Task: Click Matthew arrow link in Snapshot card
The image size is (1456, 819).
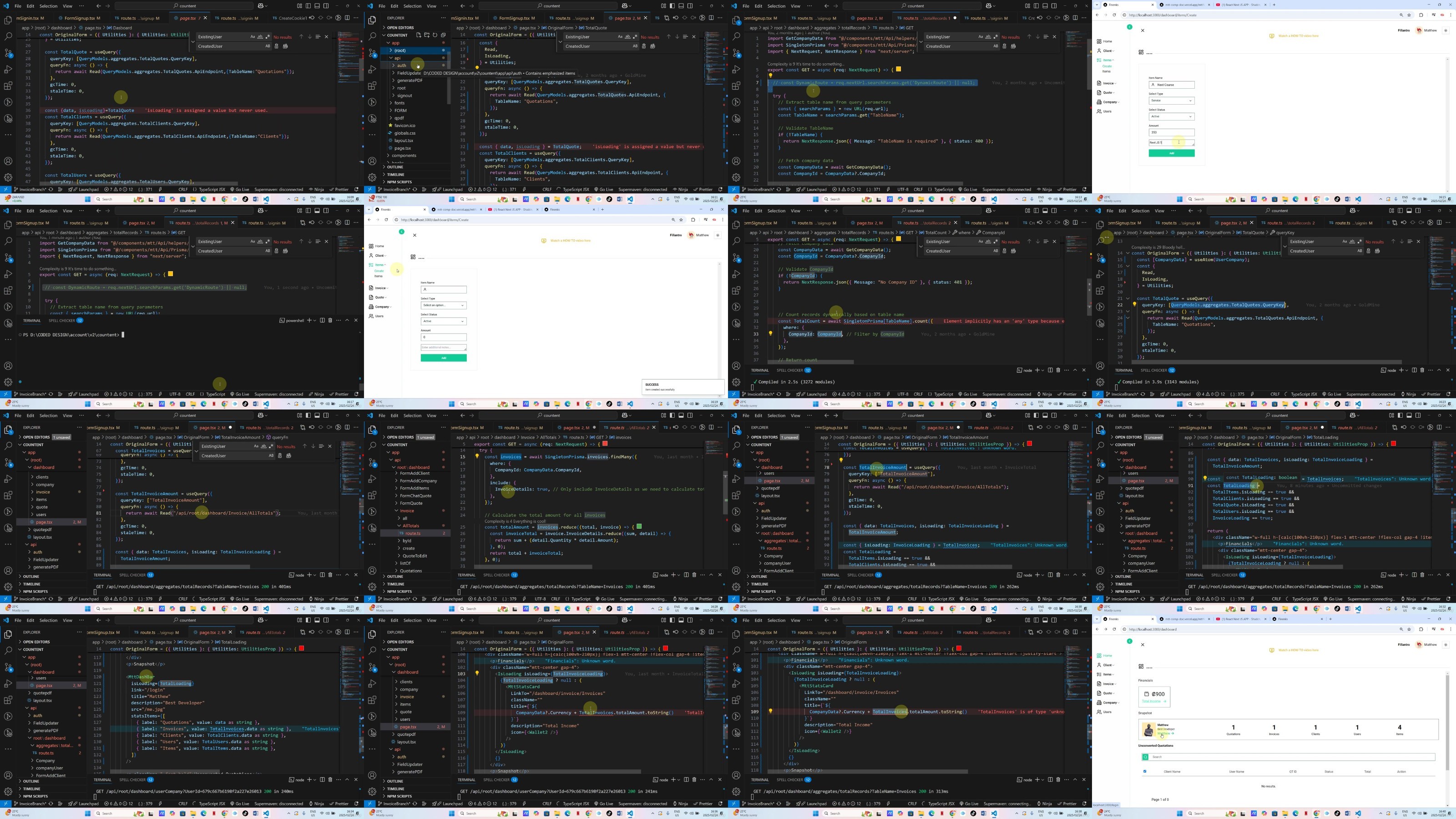Action: pyautogui.click(x=1165, y=733)
